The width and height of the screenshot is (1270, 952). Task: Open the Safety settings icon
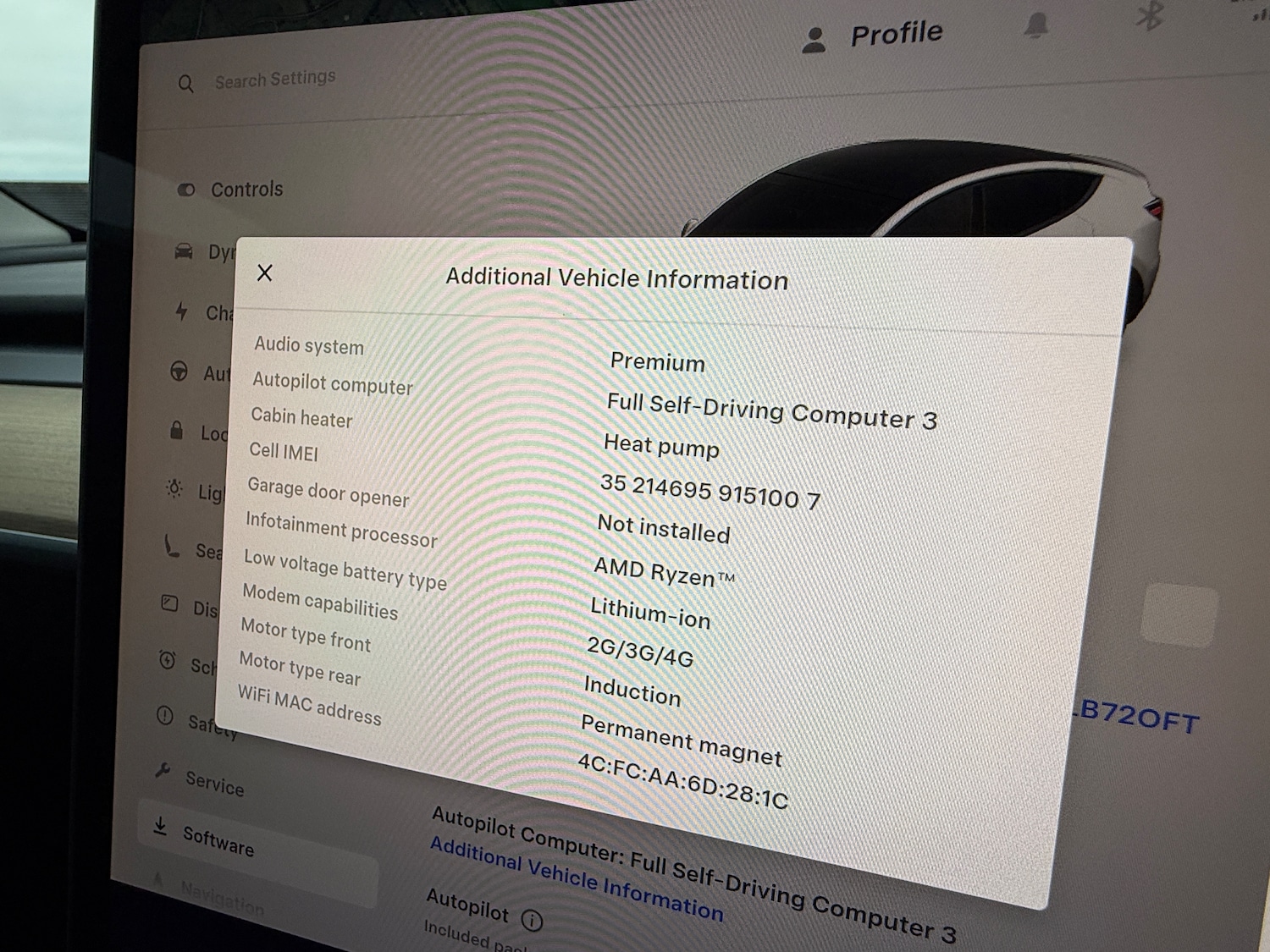(x=165, y=717)
